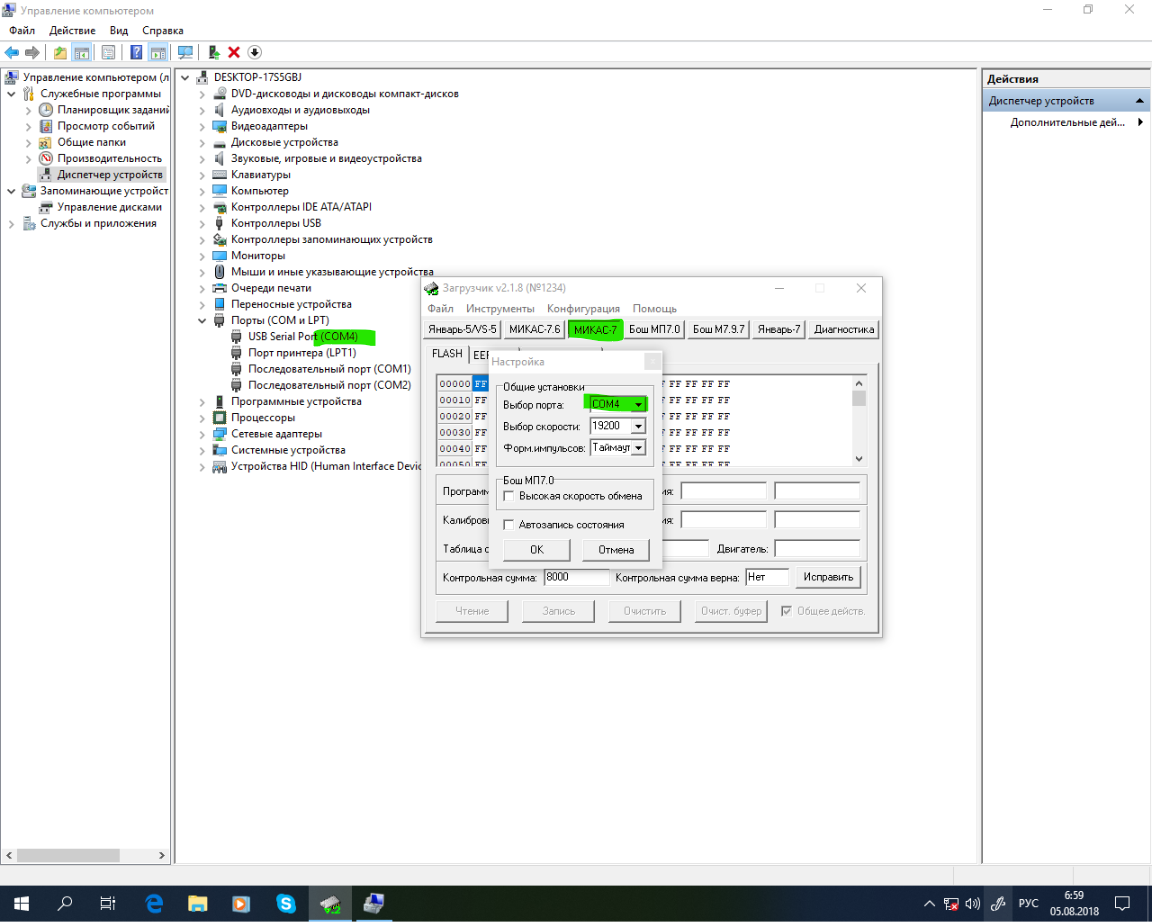Expand the Видеоадаптеры tree node

[202, 126]
